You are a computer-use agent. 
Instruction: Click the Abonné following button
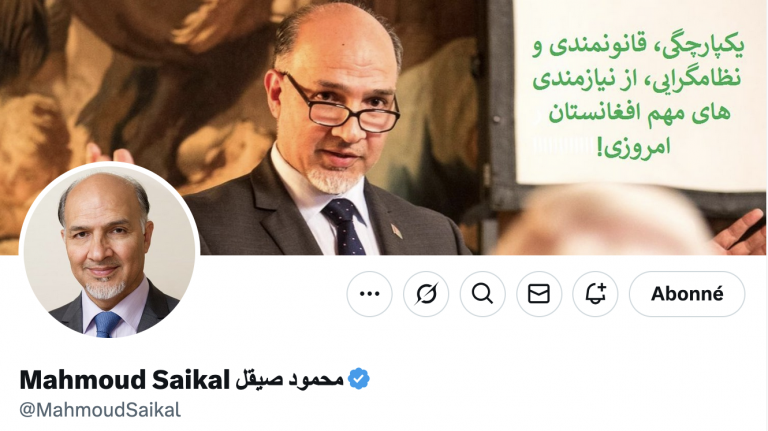tap(687, 294)
